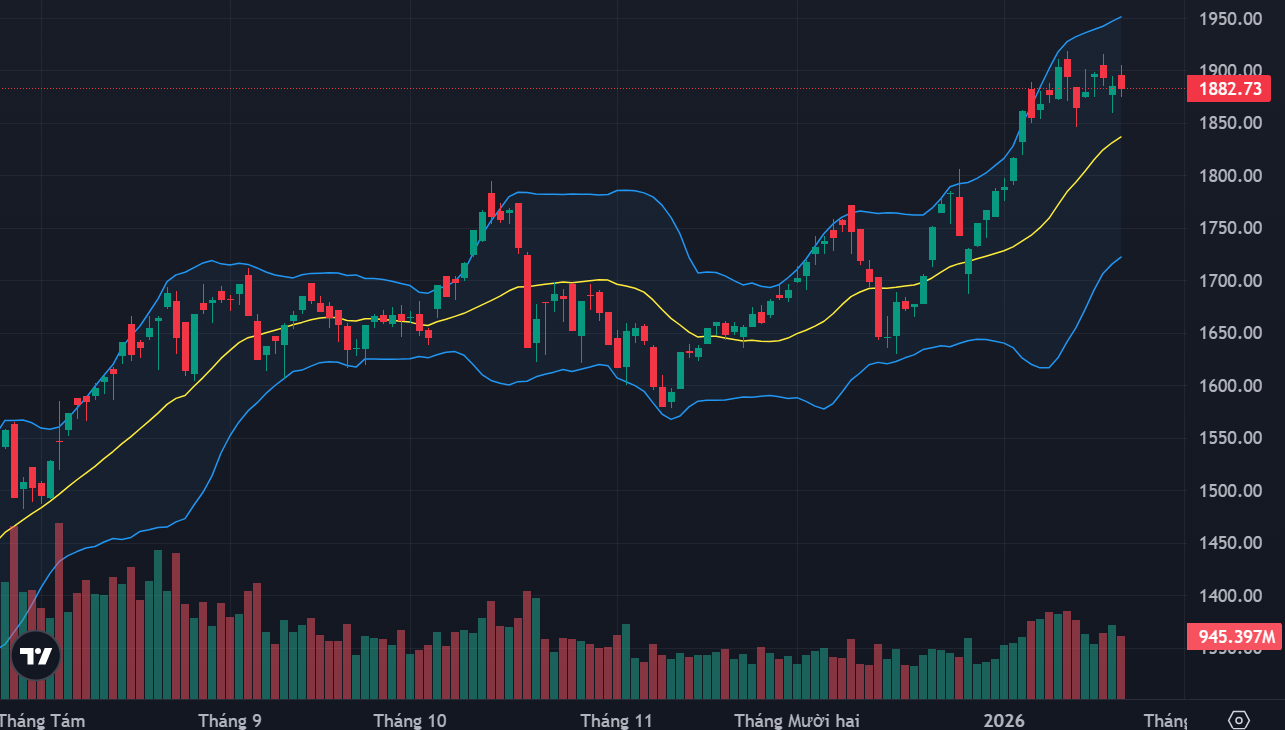The height and width of the screenshot is (730, 1285).
Task: Open chart settings via the hexagon gear icon
Action: click(1239, 720)
